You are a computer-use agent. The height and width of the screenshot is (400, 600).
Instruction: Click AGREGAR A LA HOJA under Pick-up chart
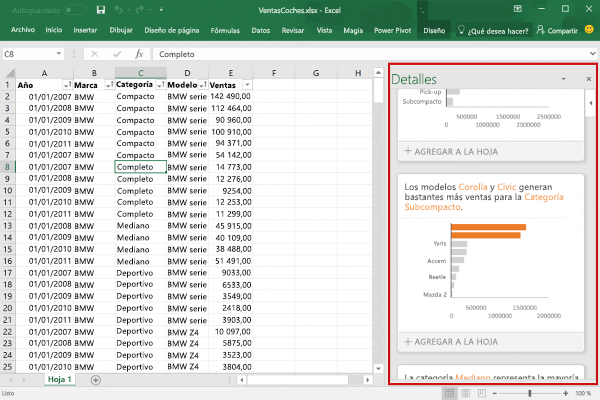(451, 152)
